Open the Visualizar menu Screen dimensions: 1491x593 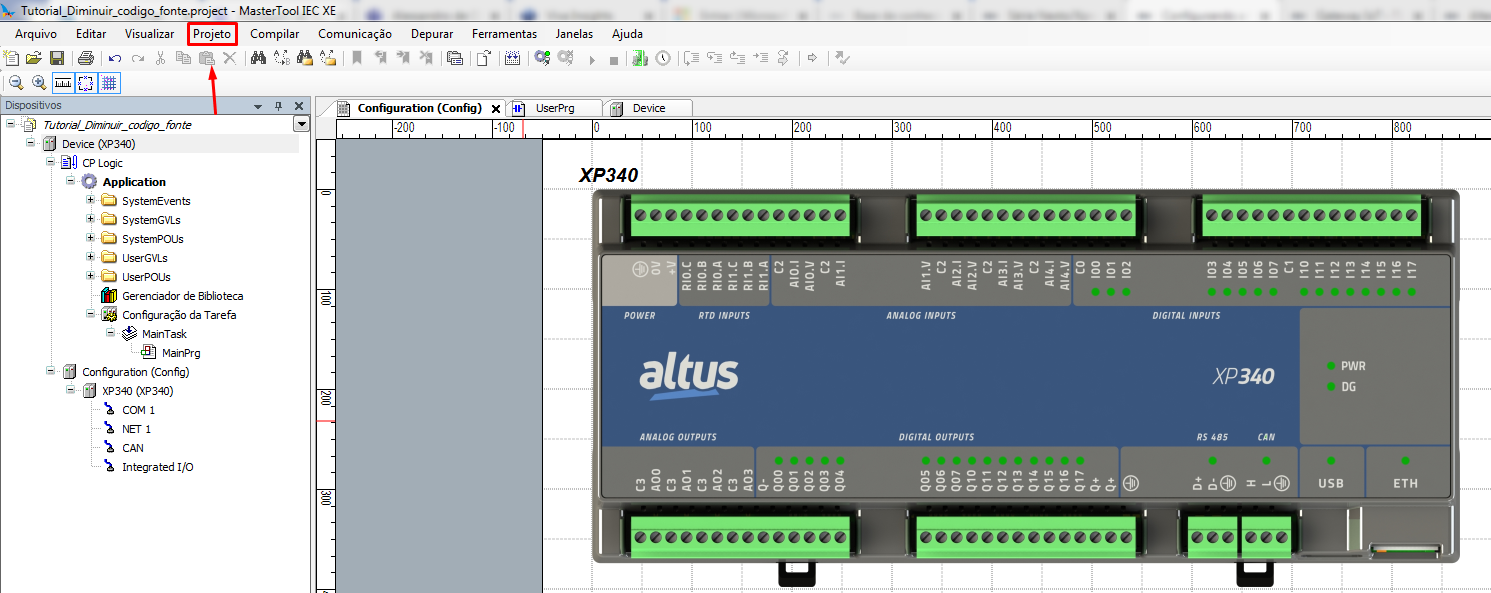[x=150, y=33]
